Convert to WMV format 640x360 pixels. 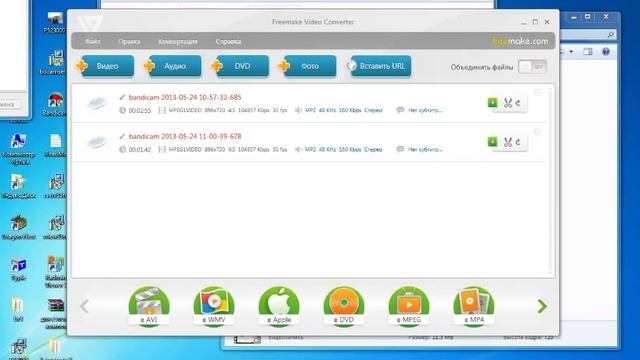coord(214,306)
